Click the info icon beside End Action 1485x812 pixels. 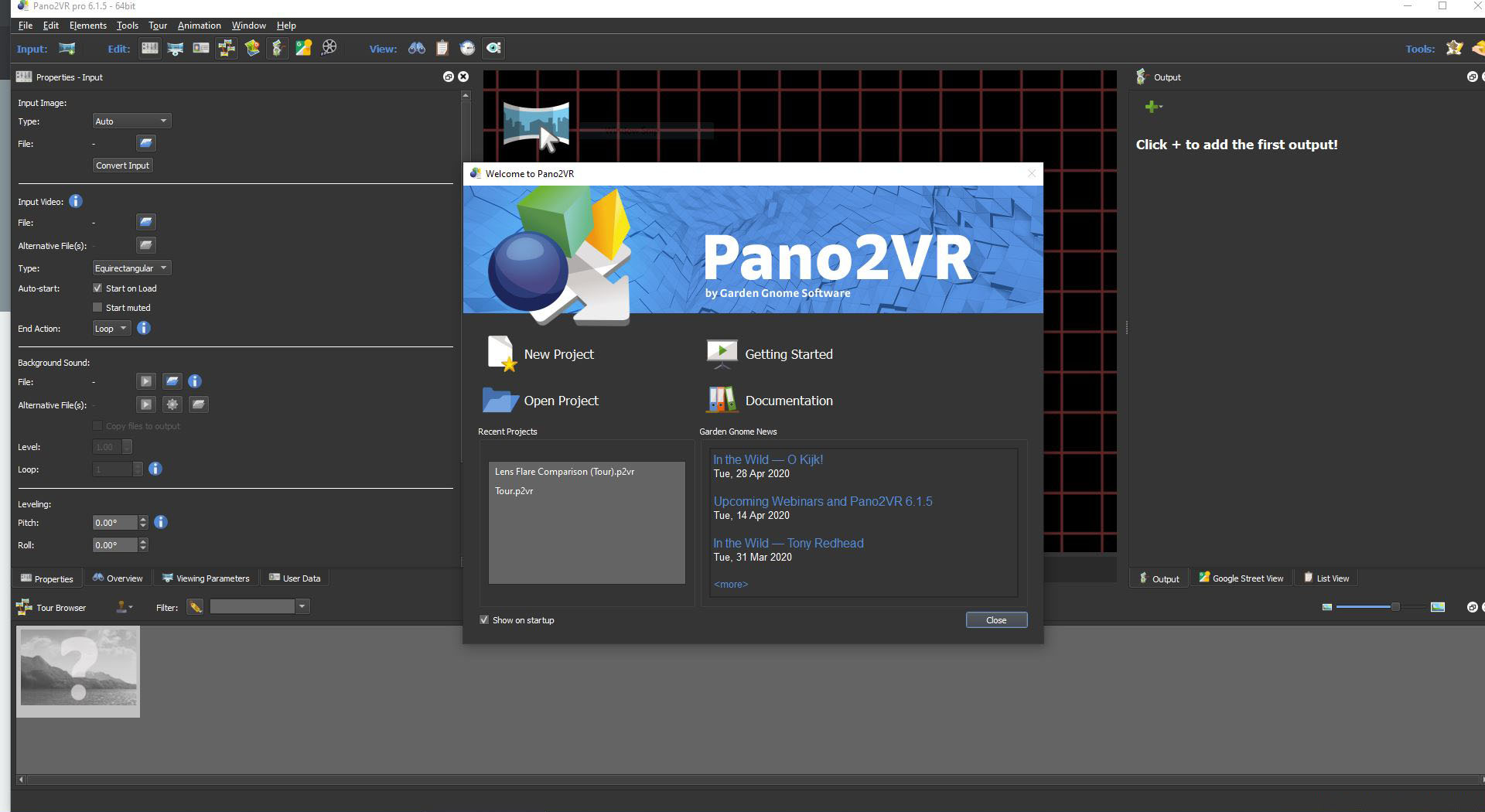(x=143, y=328)
